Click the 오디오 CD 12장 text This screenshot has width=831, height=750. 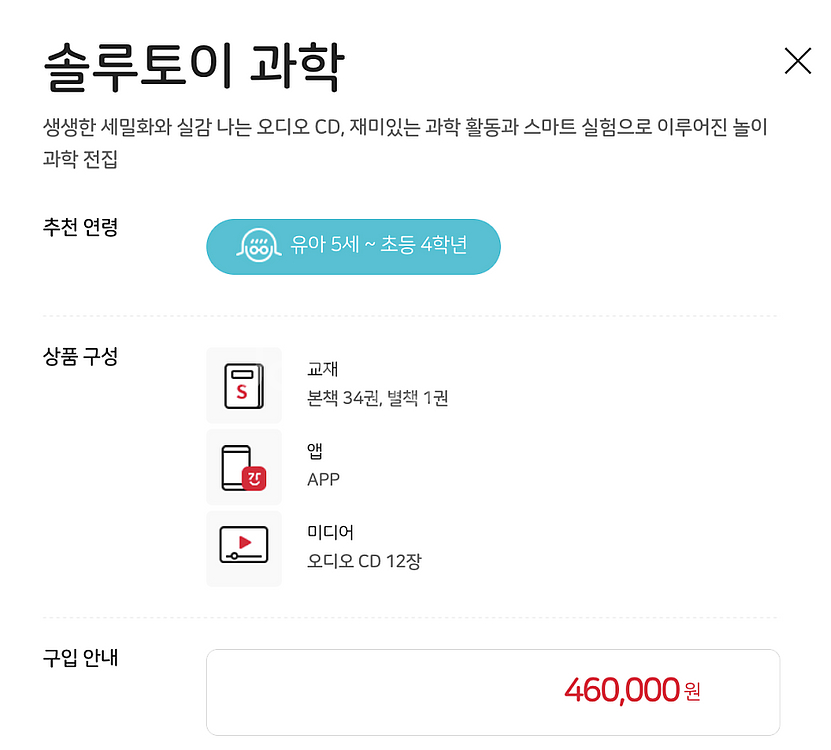[x=364, y=560]
